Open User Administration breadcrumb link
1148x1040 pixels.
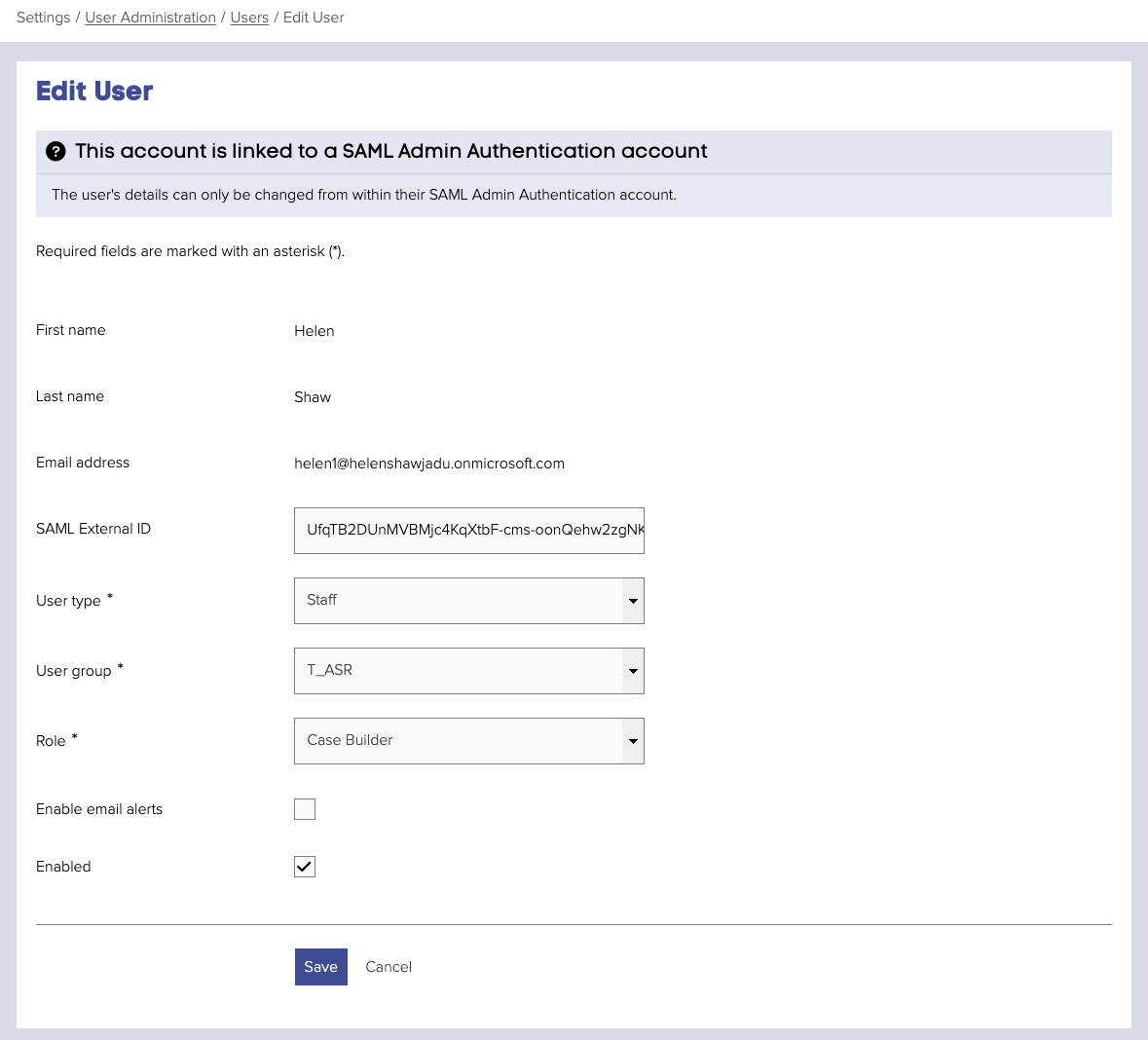point(150,18)
